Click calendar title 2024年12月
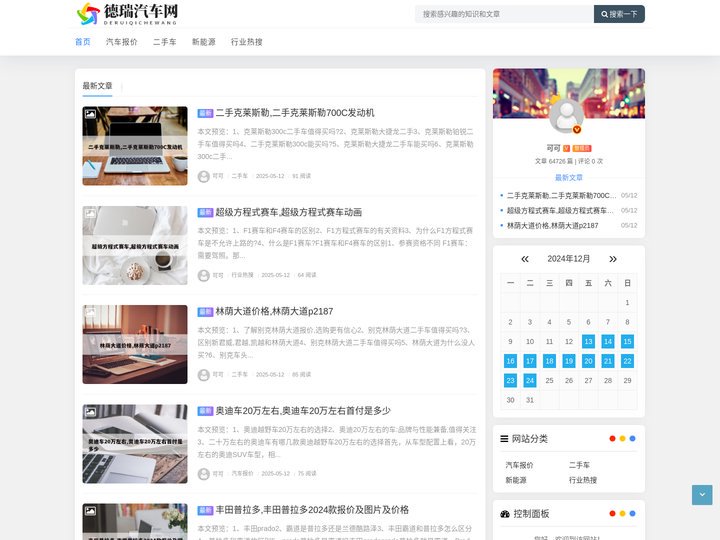 point(568,259)
